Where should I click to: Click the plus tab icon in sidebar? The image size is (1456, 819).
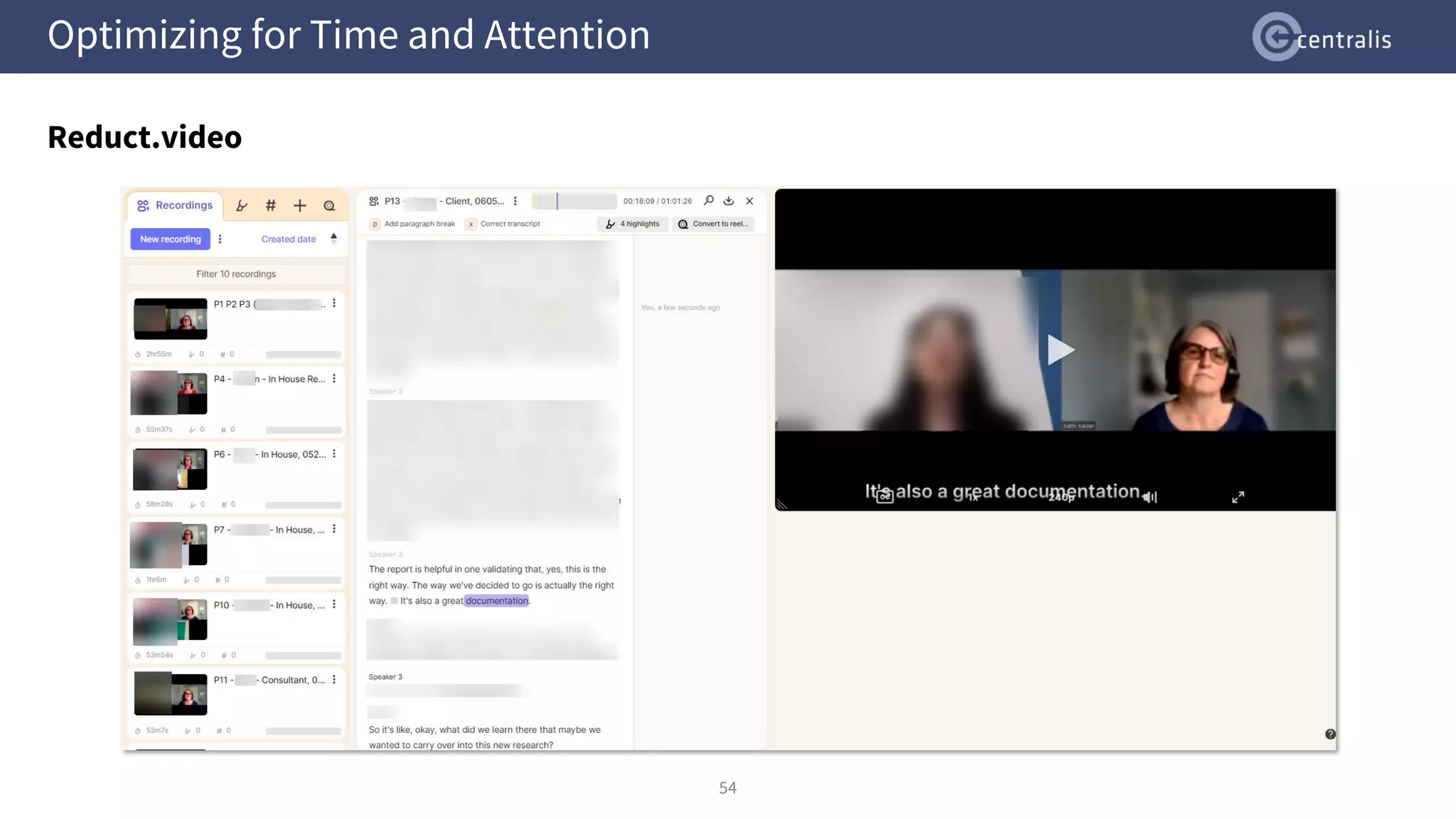tap(300, 205)
